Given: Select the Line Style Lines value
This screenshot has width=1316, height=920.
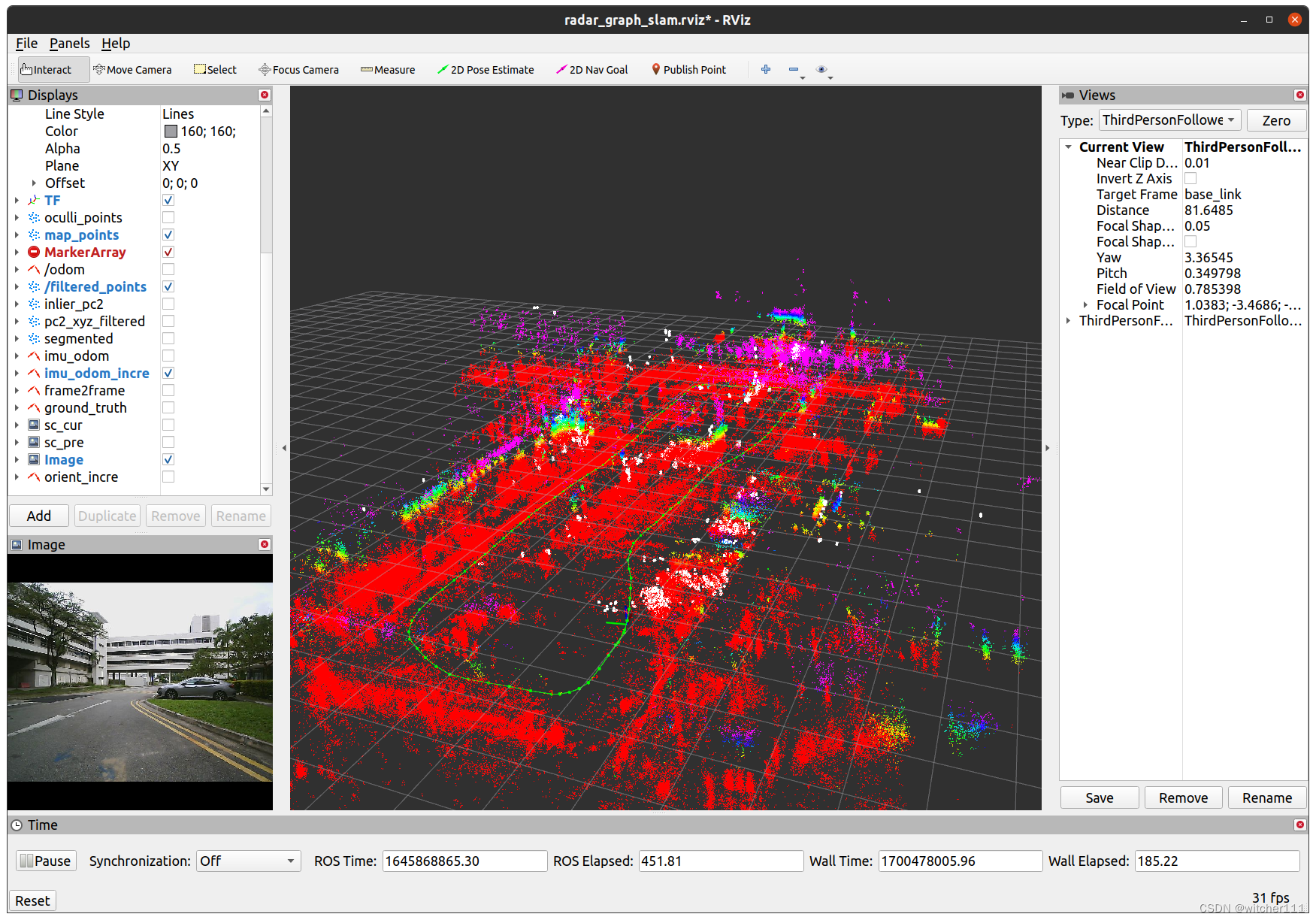Looking at the screenshot, I should click(x=178, y=113).
